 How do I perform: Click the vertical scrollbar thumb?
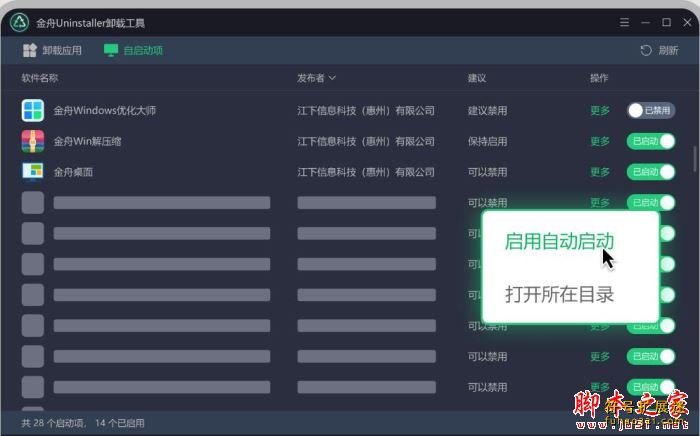click(695, 159)
